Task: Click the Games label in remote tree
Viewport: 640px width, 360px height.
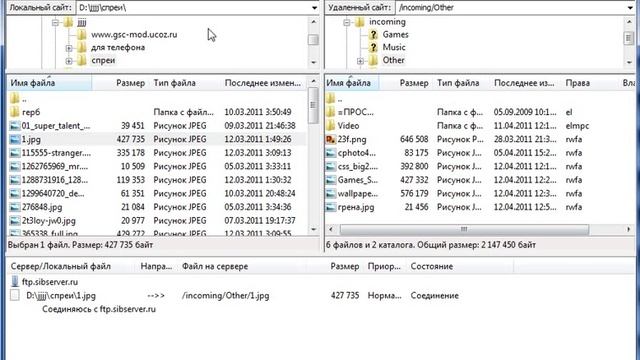Action: click(396, 35)
